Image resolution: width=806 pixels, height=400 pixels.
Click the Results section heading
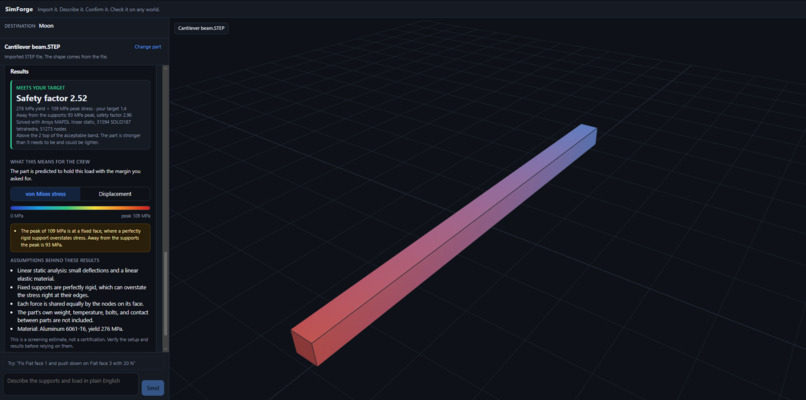(20, 71)
